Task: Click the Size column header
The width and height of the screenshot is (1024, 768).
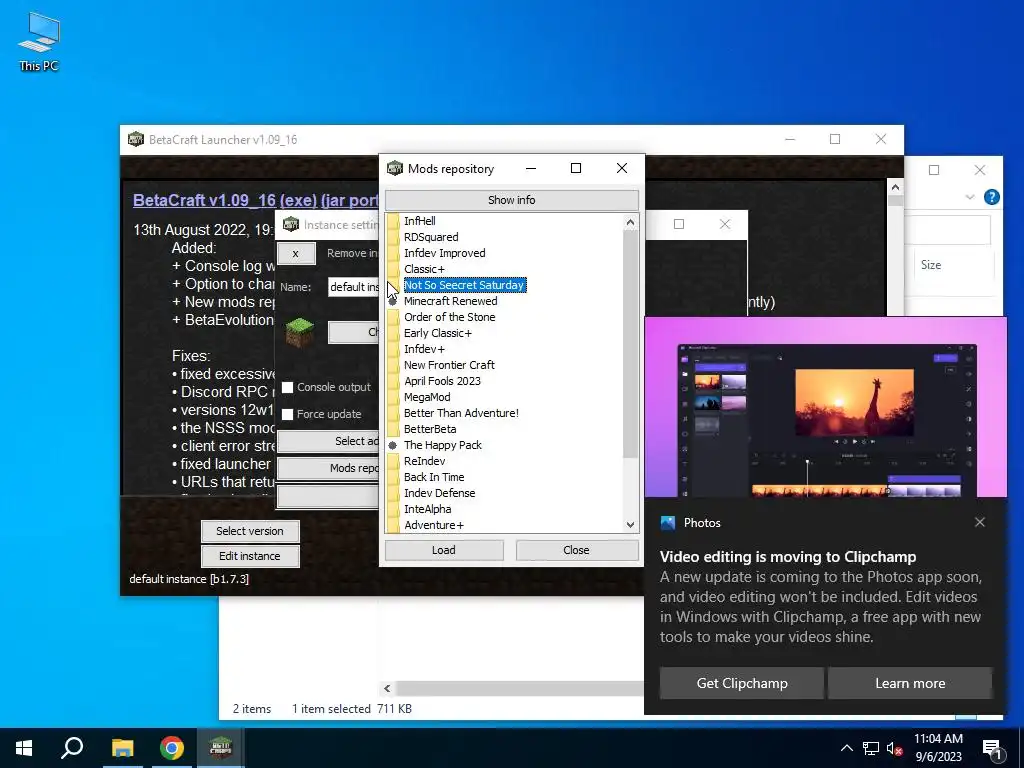Action: point(931,264)
